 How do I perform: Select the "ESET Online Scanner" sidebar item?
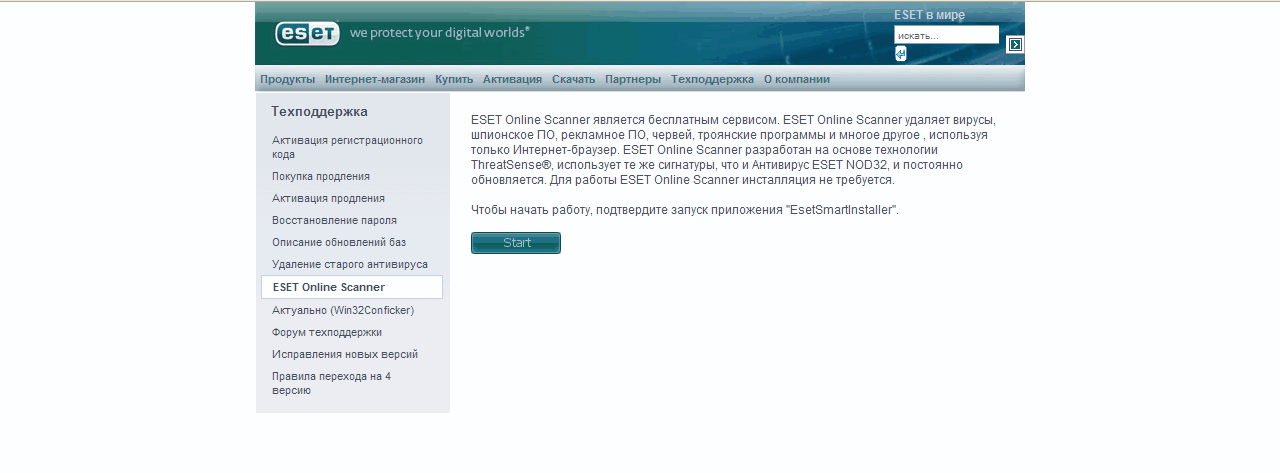pyautogui.click(x=352, y=287)
